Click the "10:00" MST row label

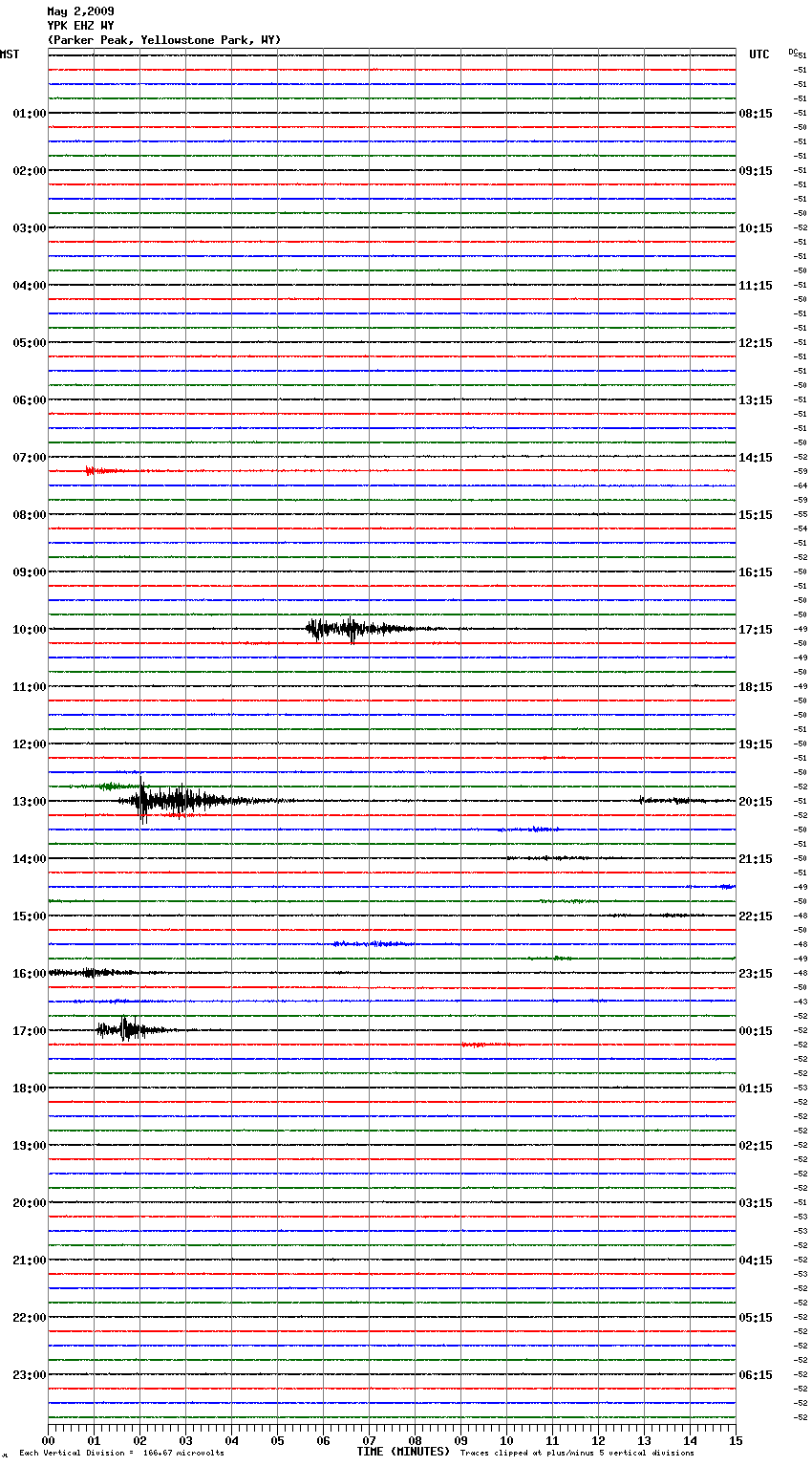pyautogui.click(x=30, y=630)
